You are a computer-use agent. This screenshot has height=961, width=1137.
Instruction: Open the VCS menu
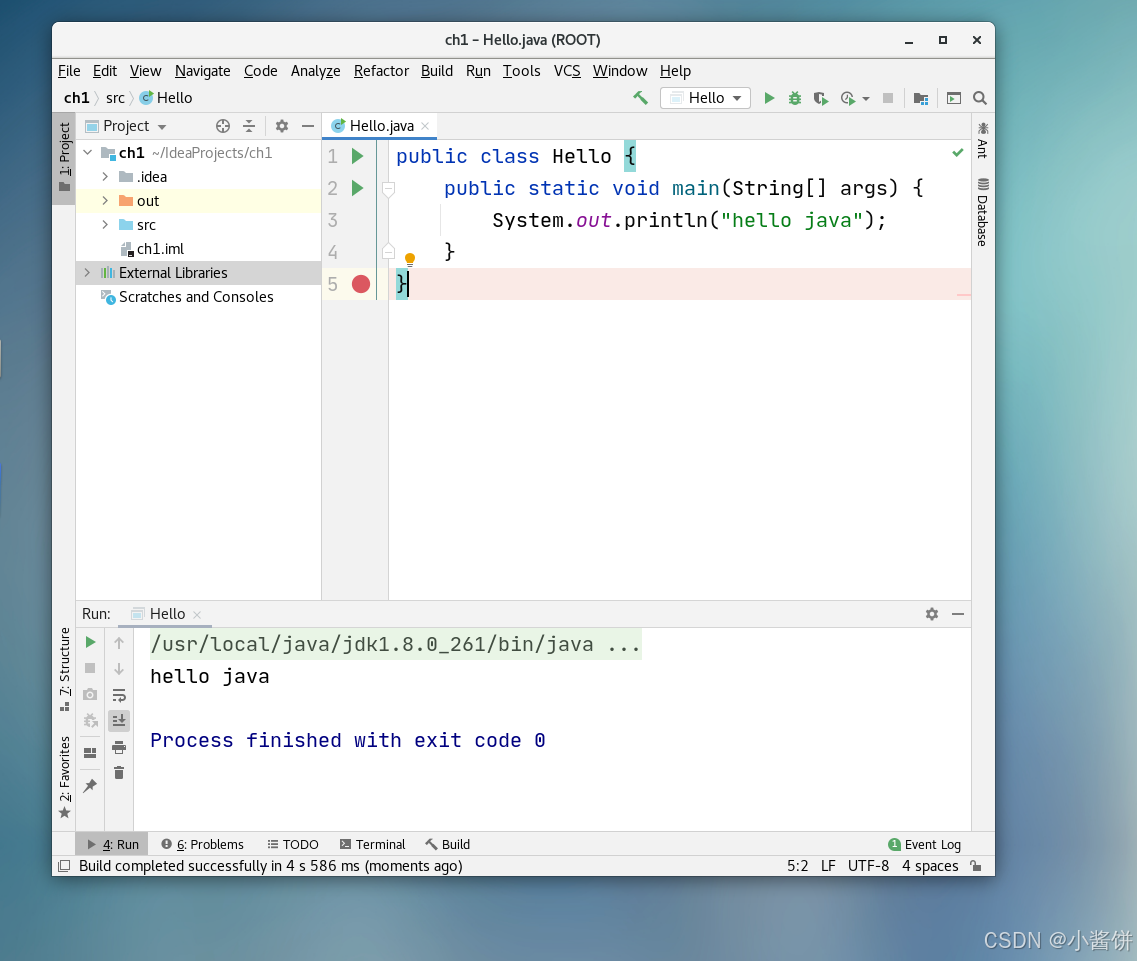click(x=567, y=71)
